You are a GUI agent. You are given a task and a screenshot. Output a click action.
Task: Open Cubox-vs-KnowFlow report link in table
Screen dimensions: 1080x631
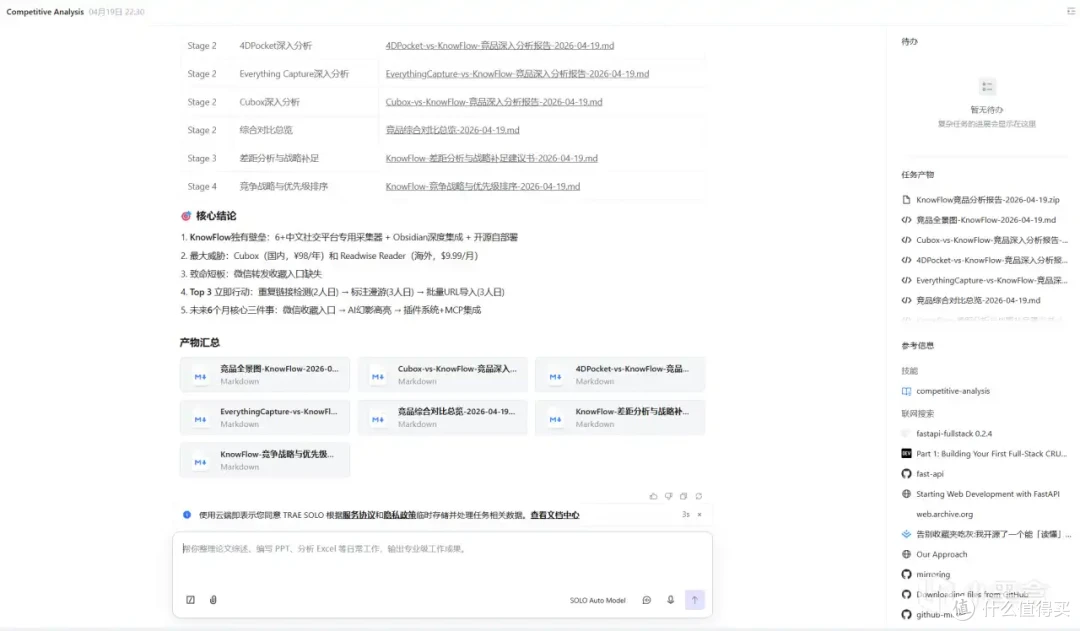click(x=493, y=102)
